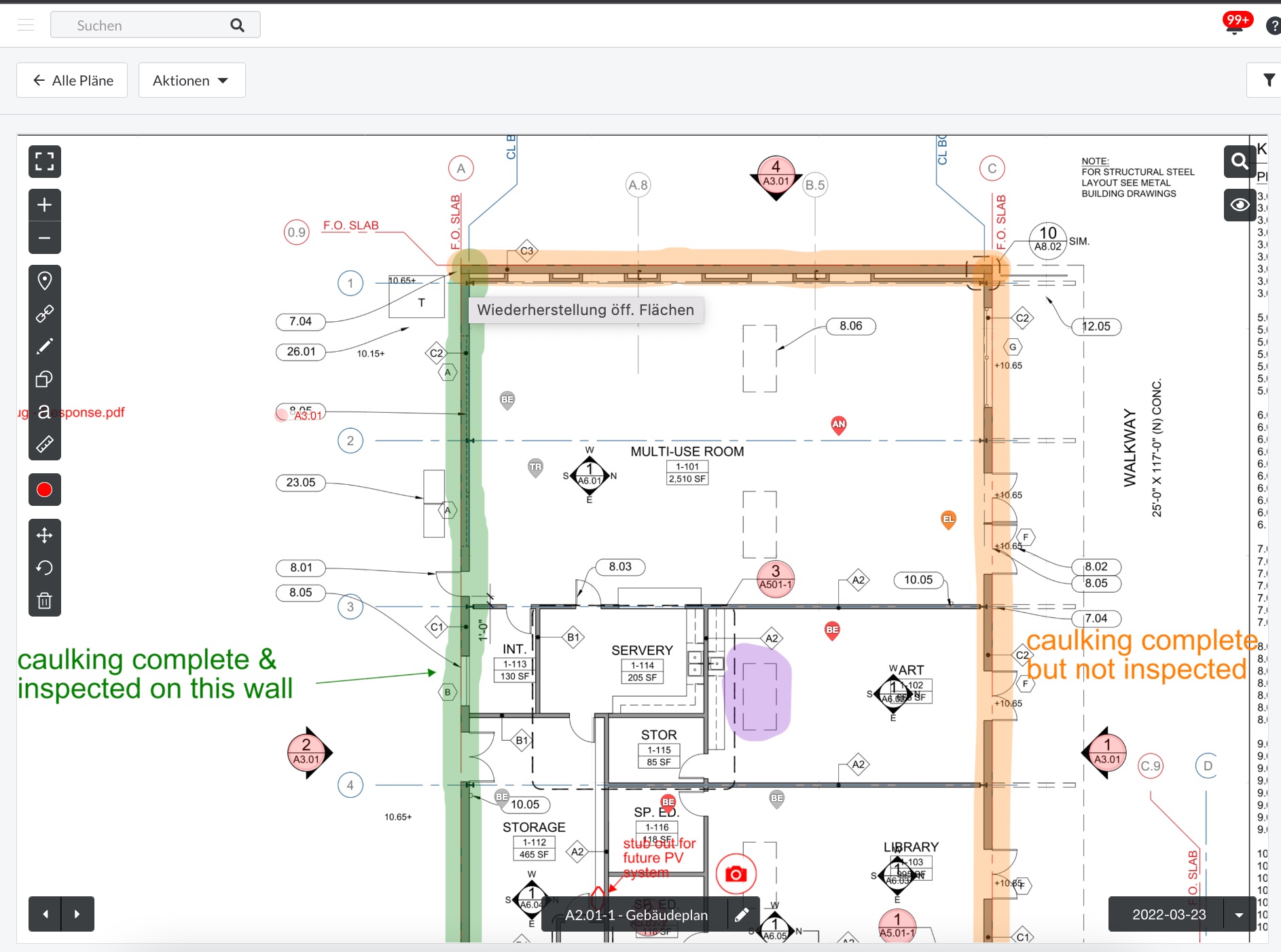Viewport: 1281px width, 952px height.
Task: Toggle markup visibility with eye icon
Action: pyautogui.click(x=1240, y=204)
